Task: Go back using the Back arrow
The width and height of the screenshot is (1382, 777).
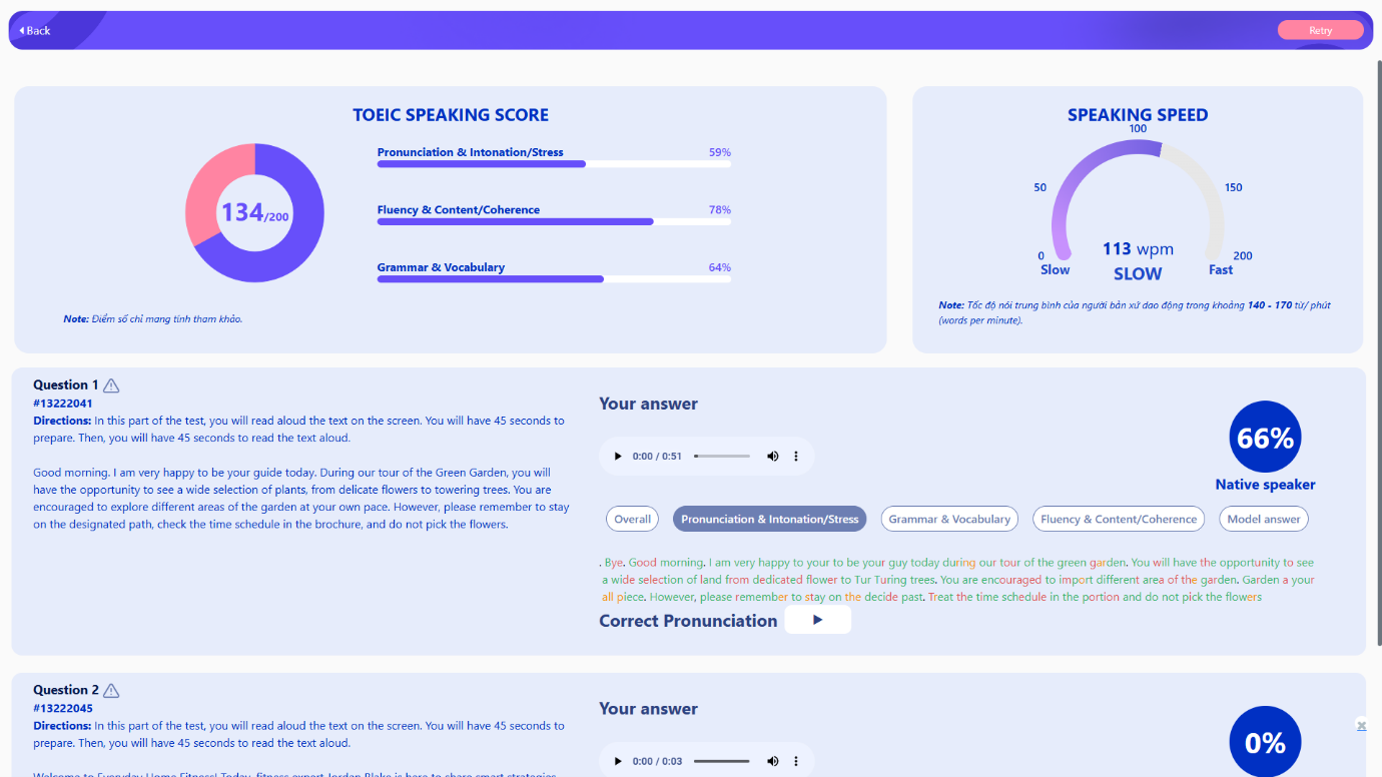Action: 35,31
